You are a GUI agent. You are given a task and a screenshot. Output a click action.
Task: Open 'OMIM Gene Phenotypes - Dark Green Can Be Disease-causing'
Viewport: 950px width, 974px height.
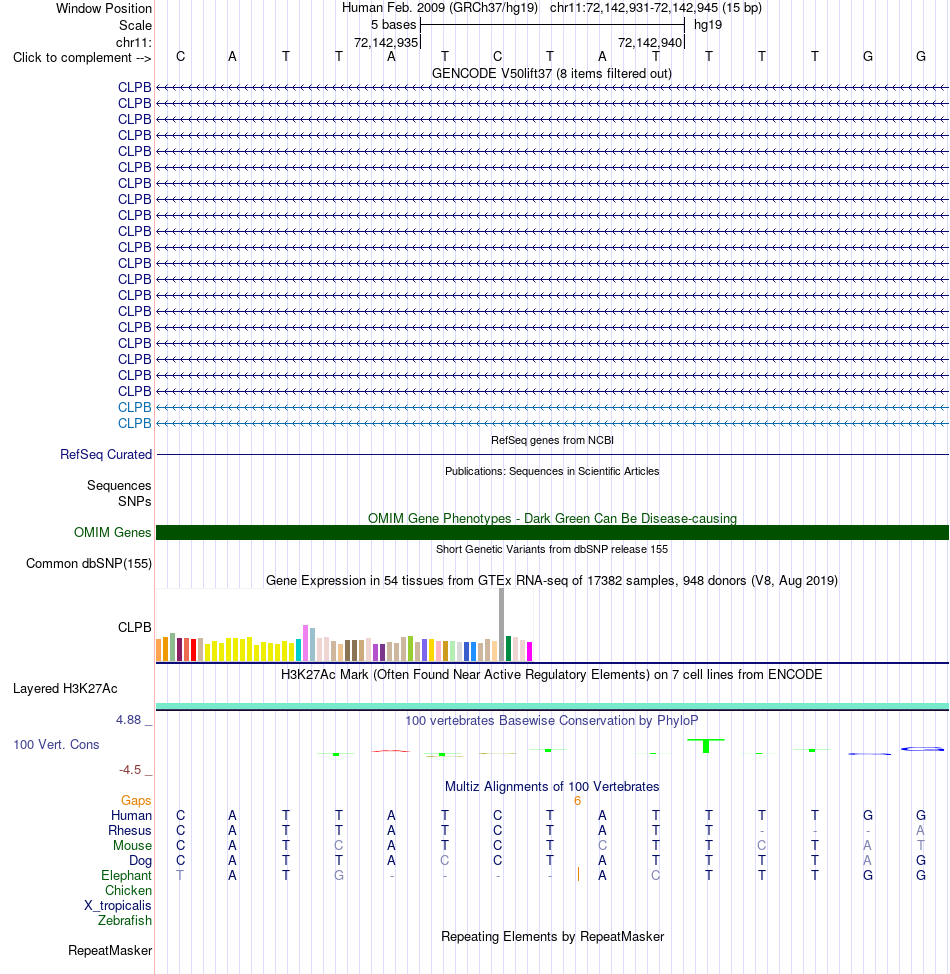click(x=552, y=518)
